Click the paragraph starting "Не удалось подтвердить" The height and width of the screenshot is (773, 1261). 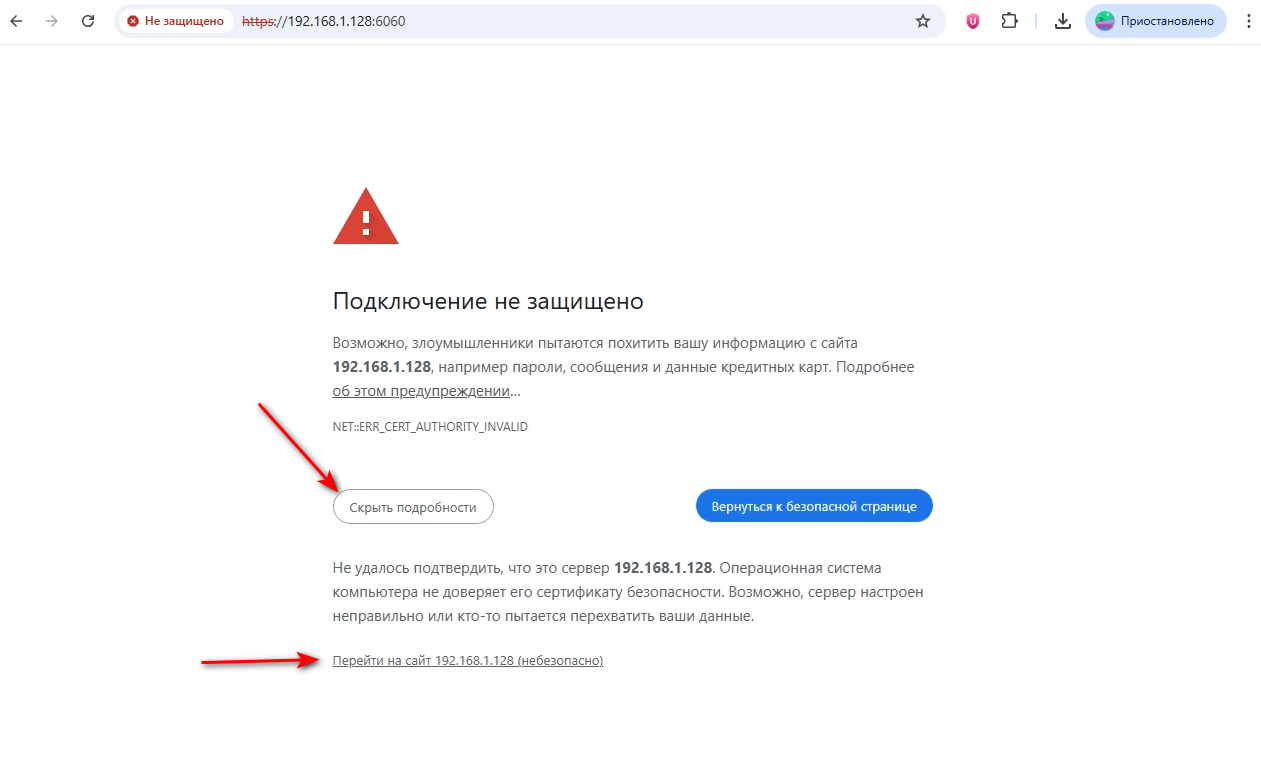(x=627, y=592)
